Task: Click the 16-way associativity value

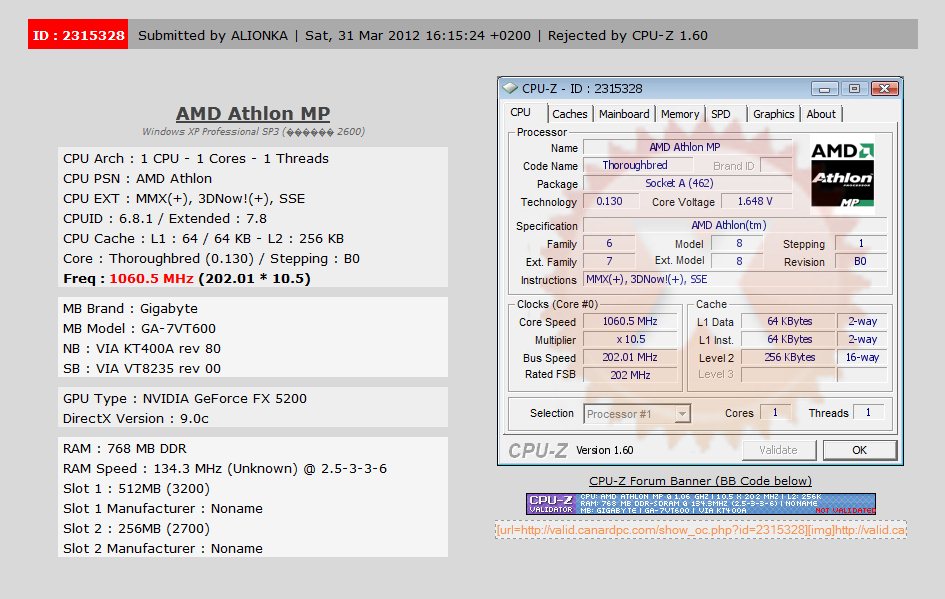Action: click(862, 357)
